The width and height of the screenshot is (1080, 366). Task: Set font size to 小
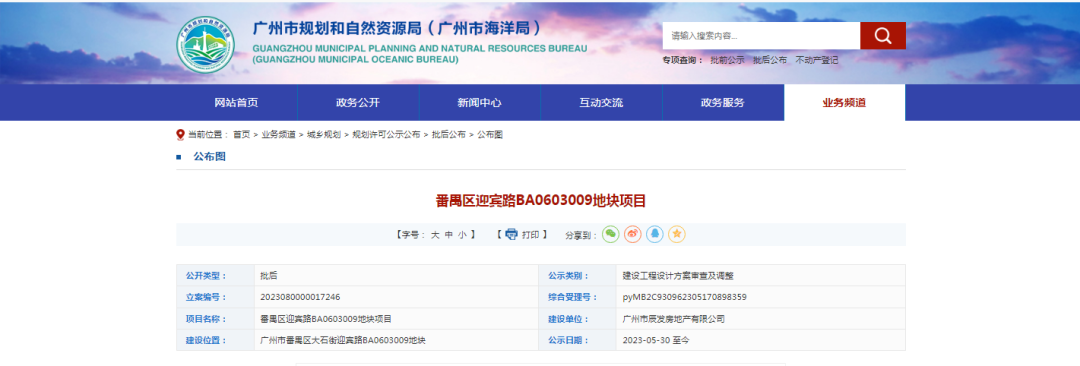tap(463, 234)
